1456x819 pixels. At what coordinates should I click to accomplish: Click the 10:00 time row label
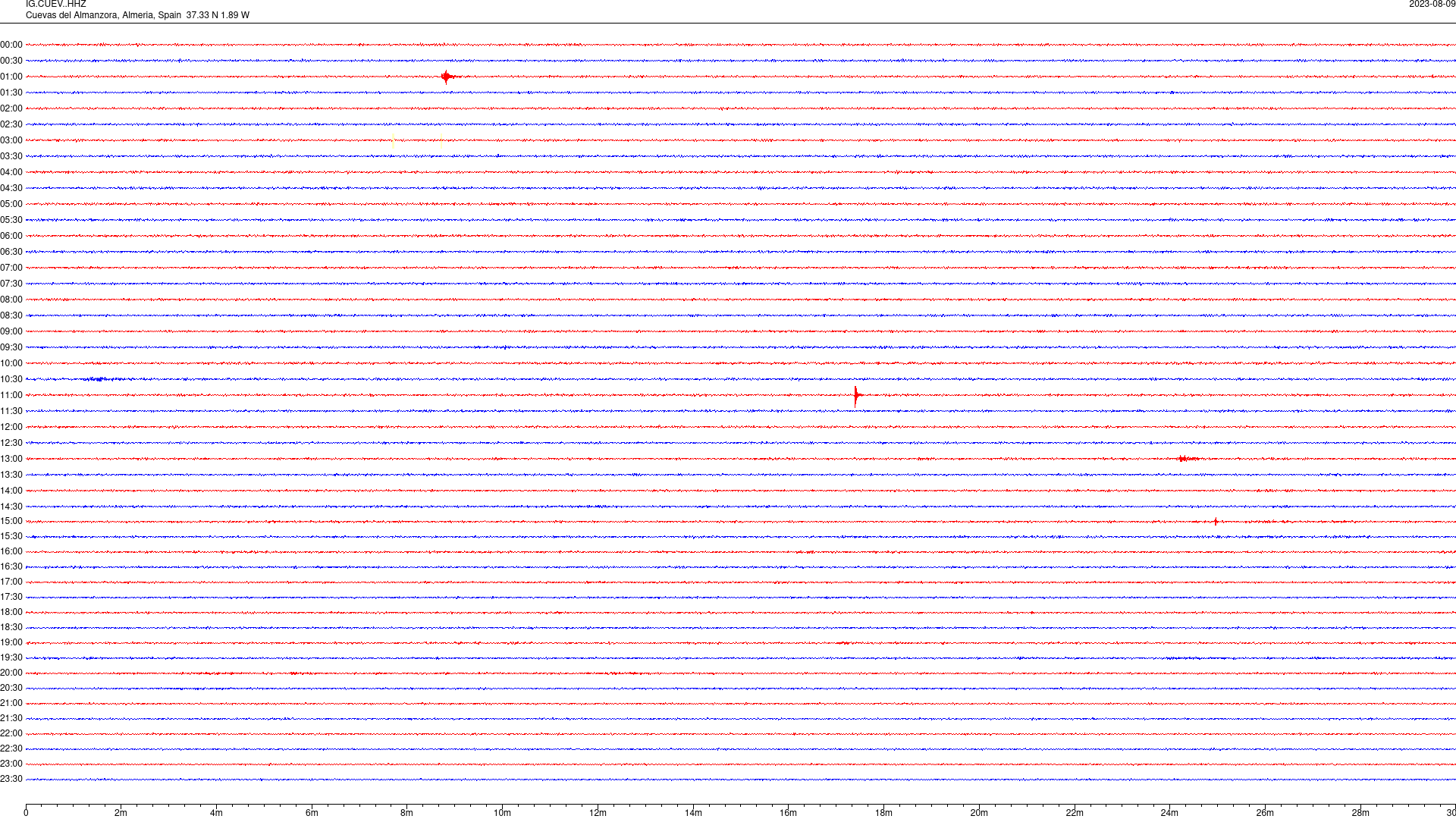[x=11, y=363]
